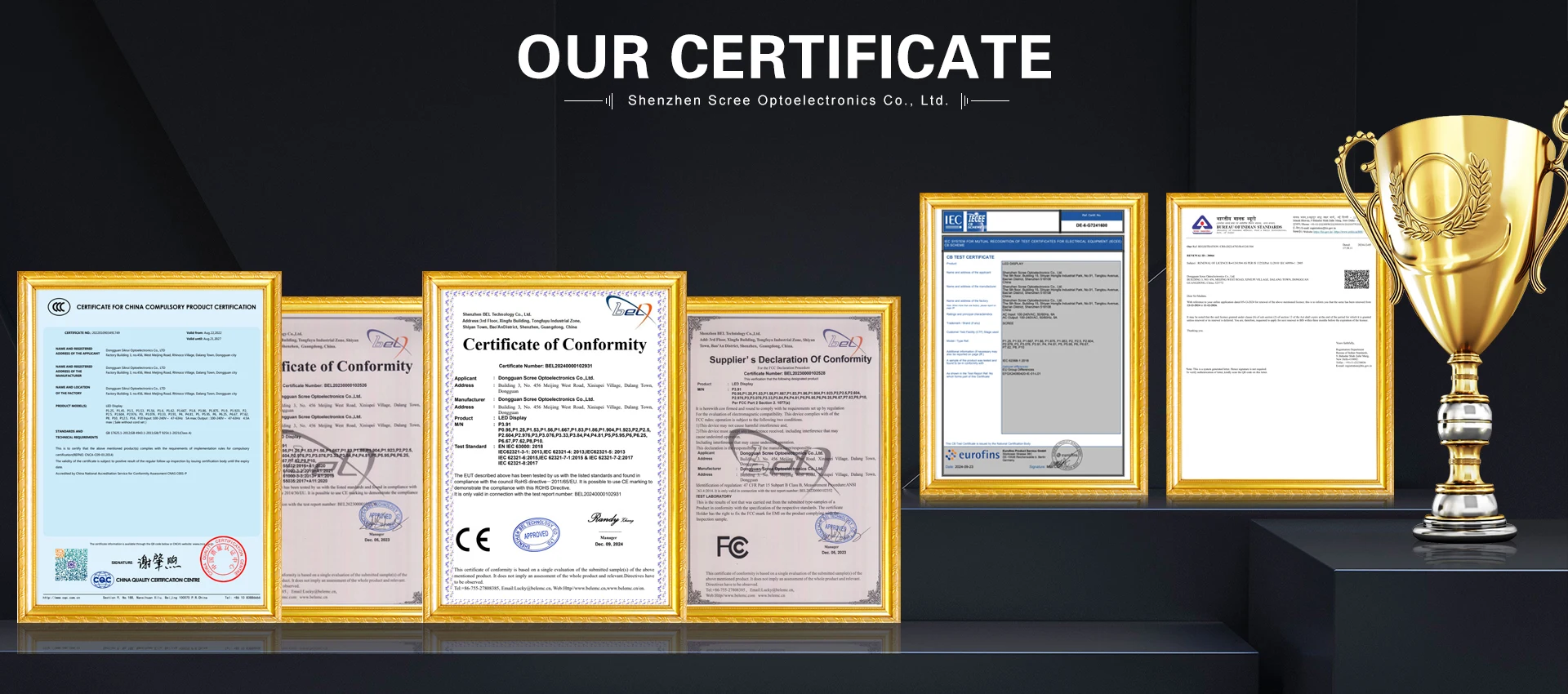Open the framed CE Certificate of Conformity in front
Screen dimensions: 1568x694
pyautogui.click(x=555, y=447)
